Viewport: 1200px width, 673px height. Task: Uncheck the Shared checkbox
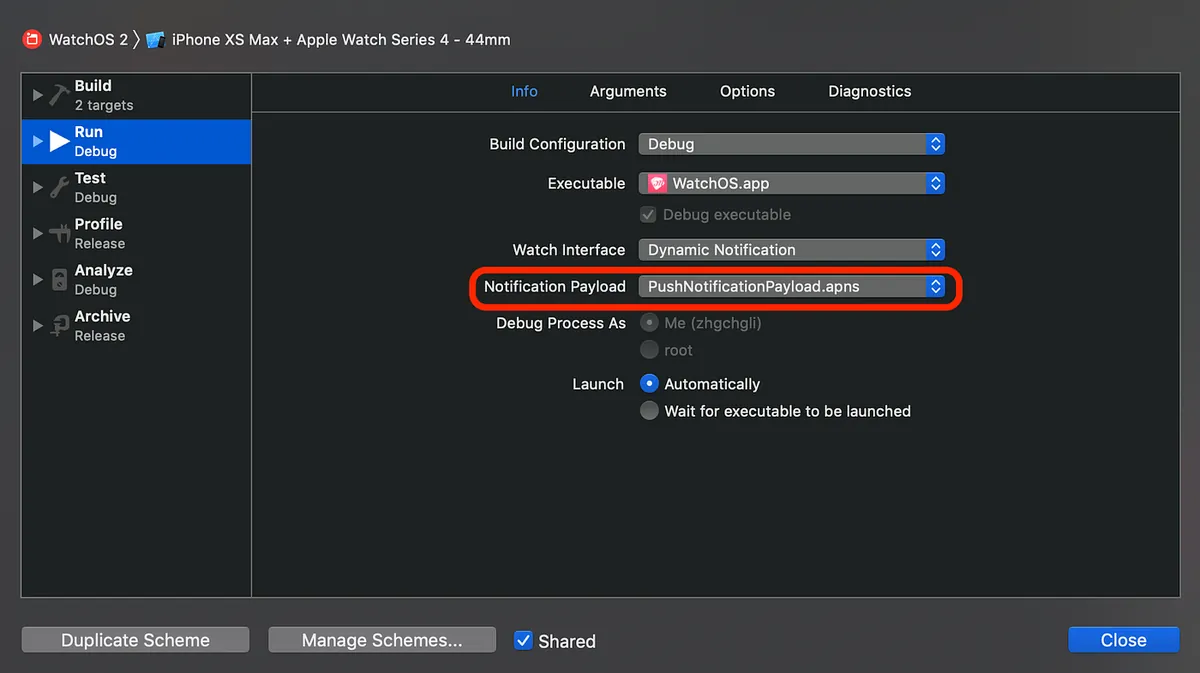click(522, 641)
